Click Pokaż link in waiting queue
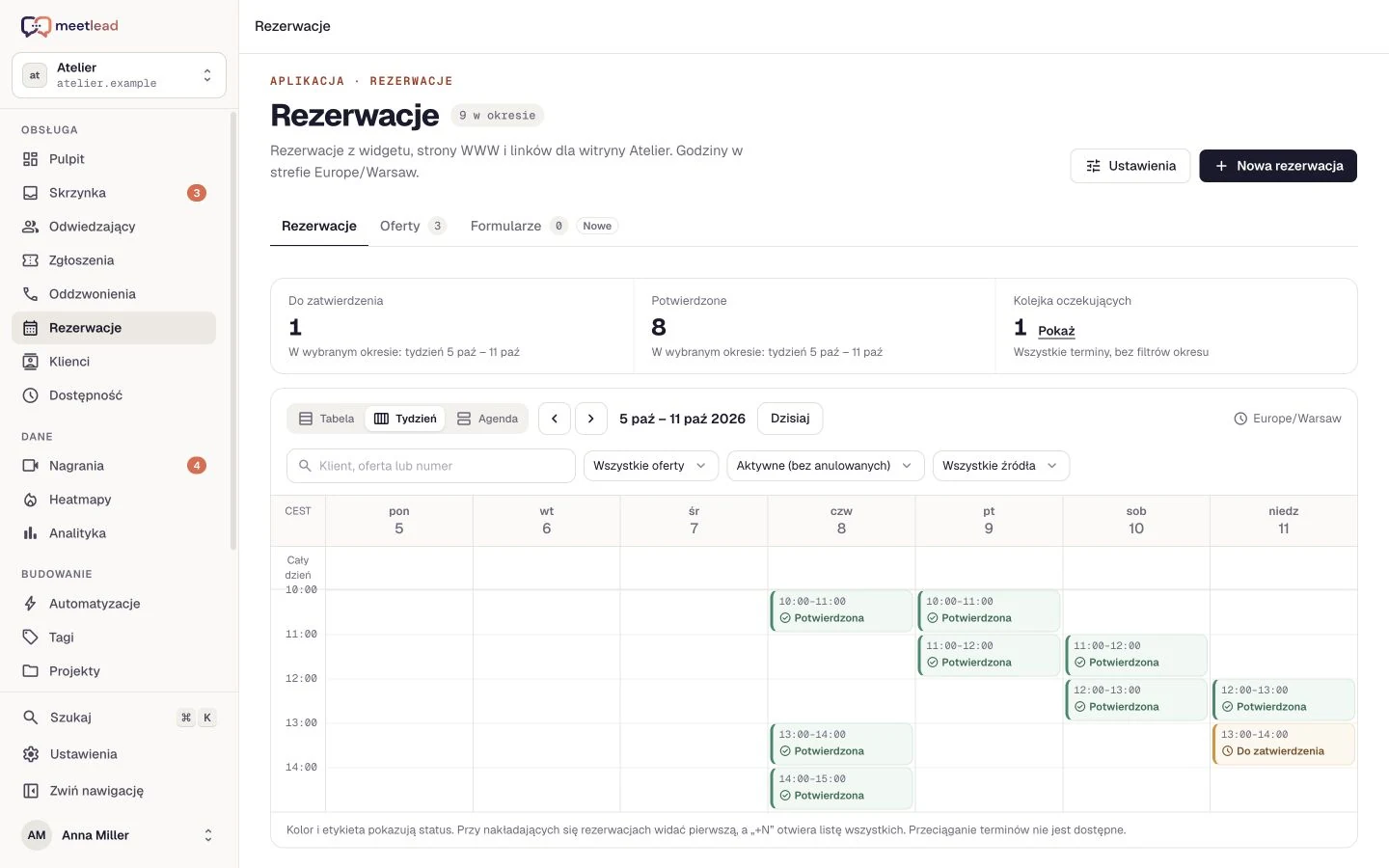The height and width of the screenshot is (868, 1389). tap(1056, 331)
